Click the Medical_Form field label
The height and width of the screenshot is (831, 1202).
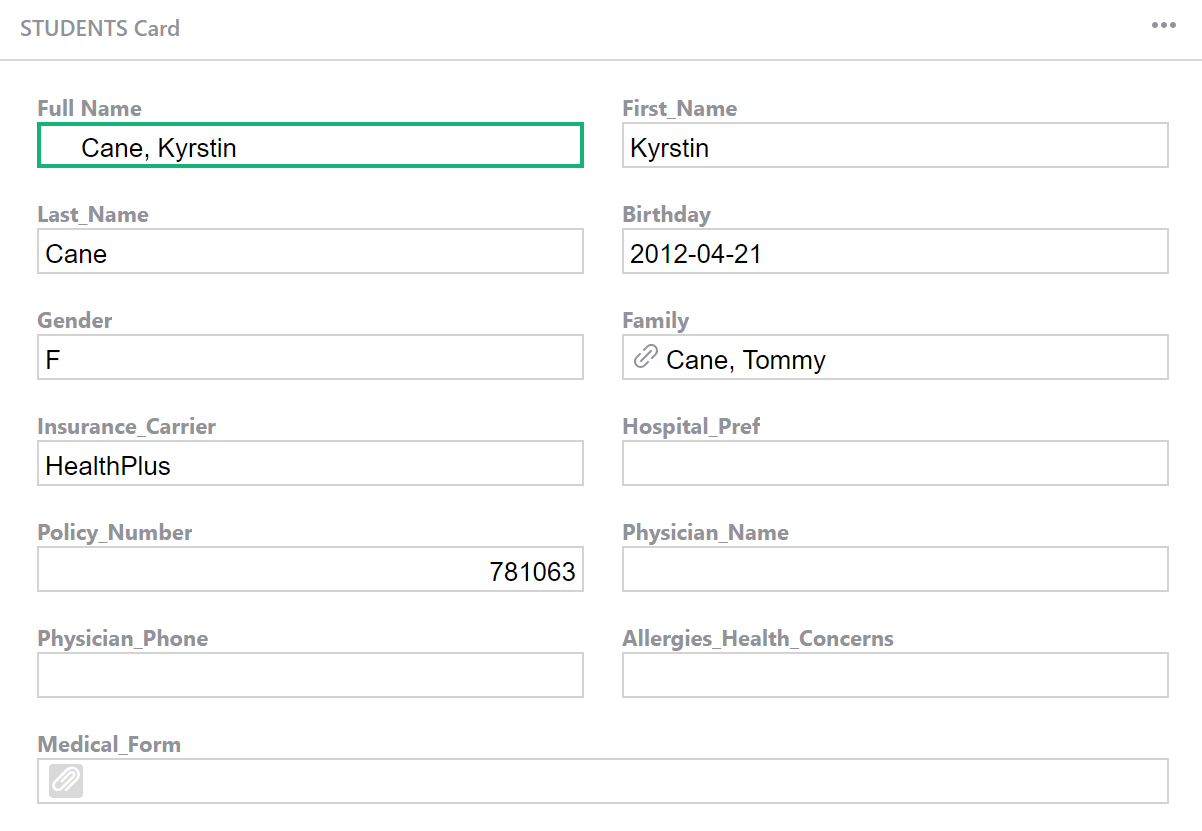[x=109, y=744]
